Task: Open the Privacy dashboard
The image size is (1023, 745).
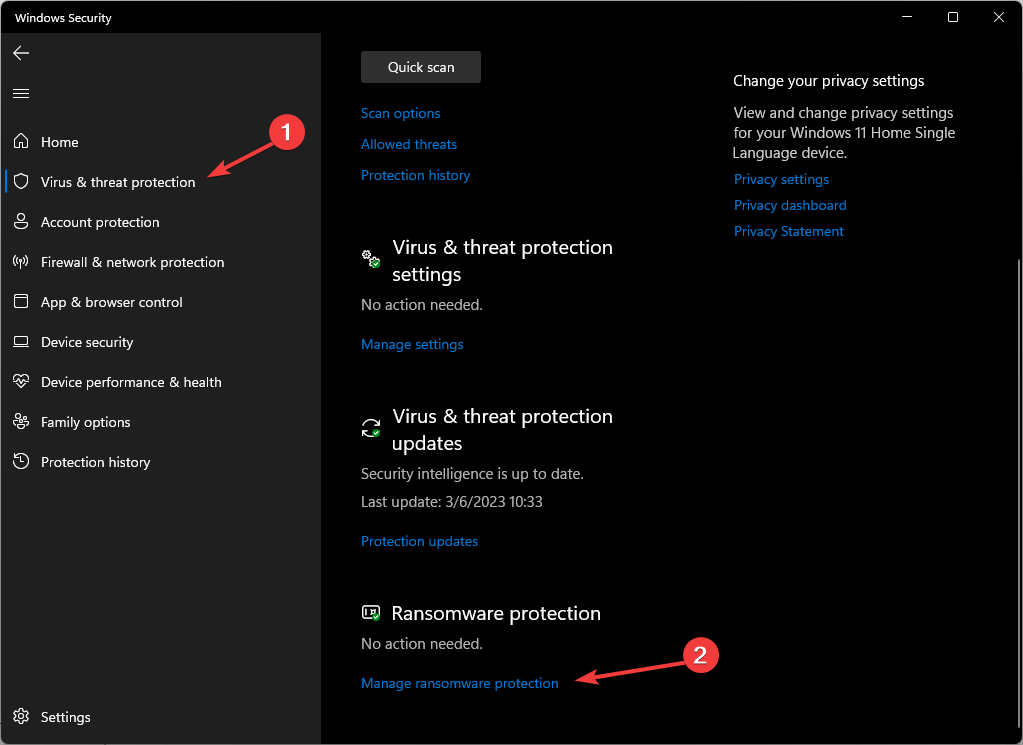Action: pos(789,205)
